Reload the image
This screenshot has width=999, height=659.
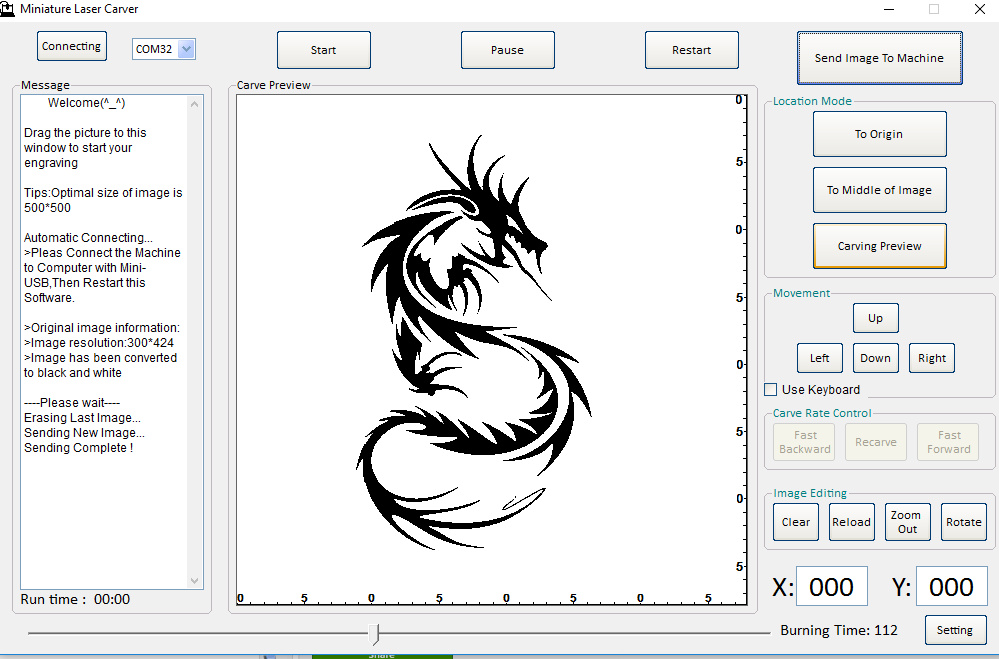(x=851, y=522)
